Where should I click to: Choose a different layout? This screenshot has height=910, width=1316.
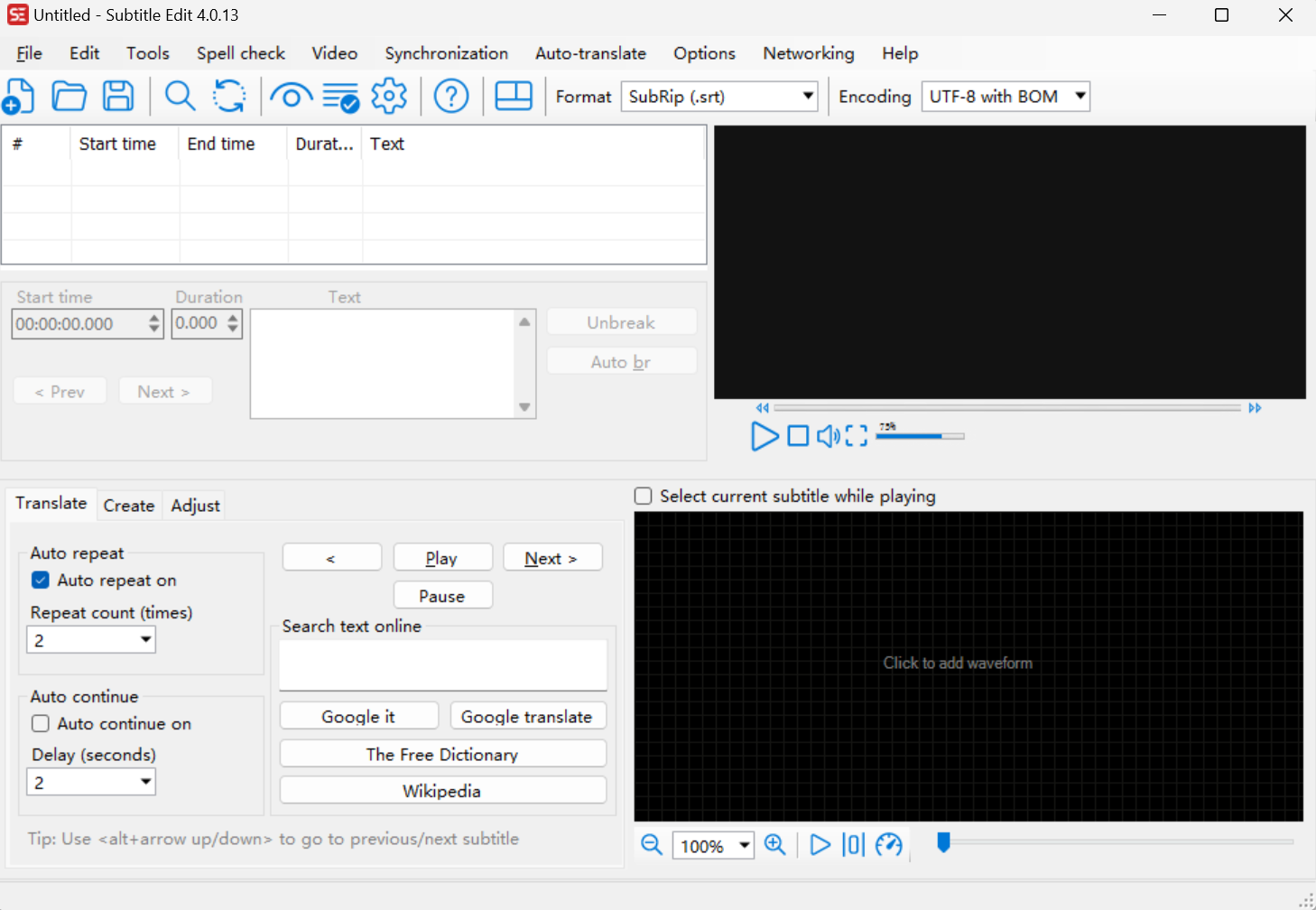click(x=514, y=96)
